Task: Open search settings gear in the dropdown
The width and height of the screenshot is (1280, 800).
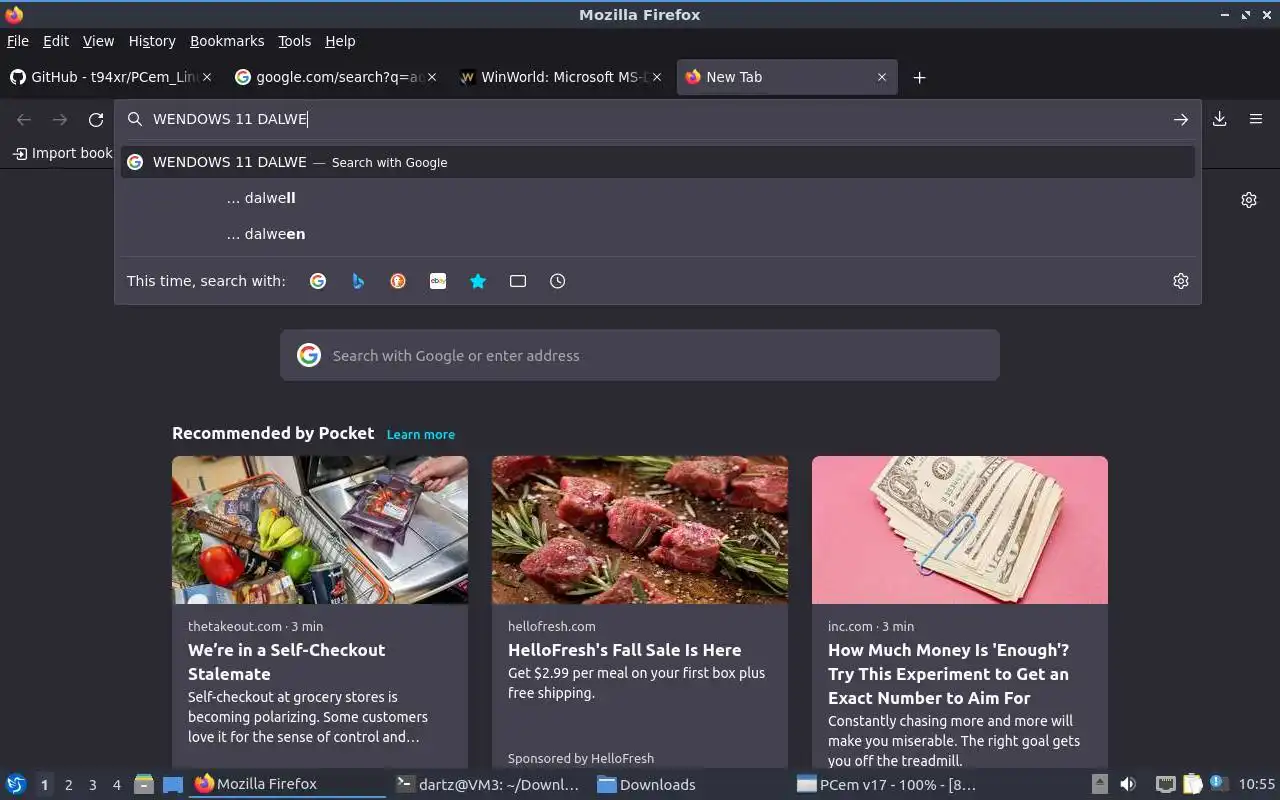Action: point(1181,281)
